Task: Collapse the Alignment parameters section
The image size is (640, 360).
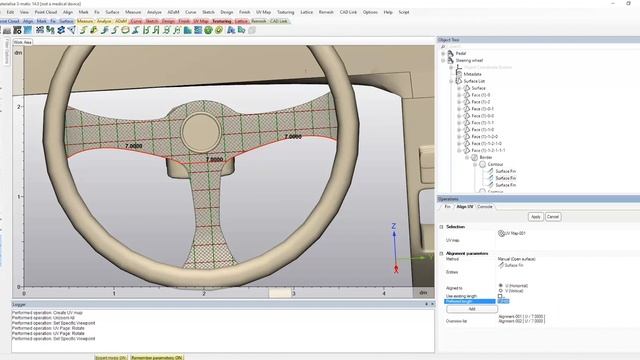Action: coord(442,253)
